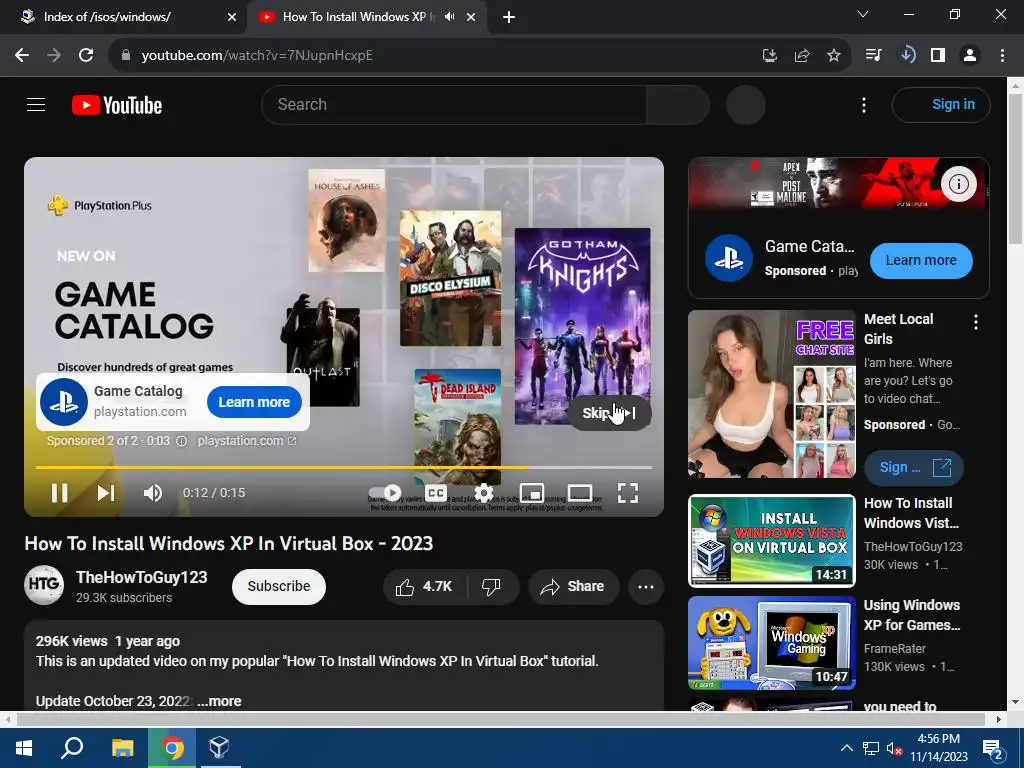Open the Chrome profile icon
The height and width of the screenshot is (768, 1024).
point(970,56)
